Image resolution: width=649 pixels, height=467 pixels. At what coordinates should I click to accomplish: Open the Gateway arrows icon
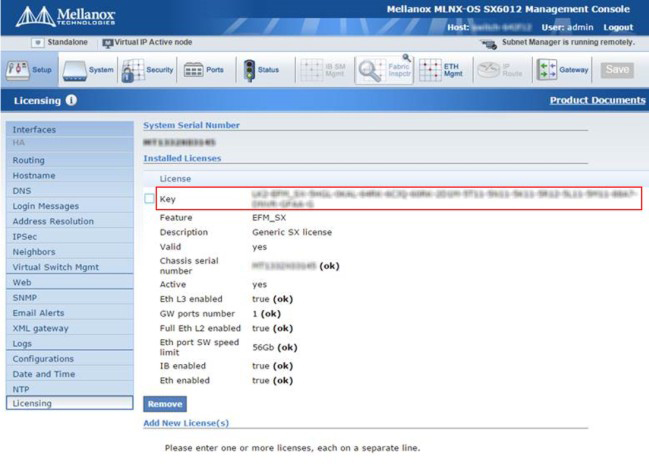pyautogui.click(x=546, y=70)
